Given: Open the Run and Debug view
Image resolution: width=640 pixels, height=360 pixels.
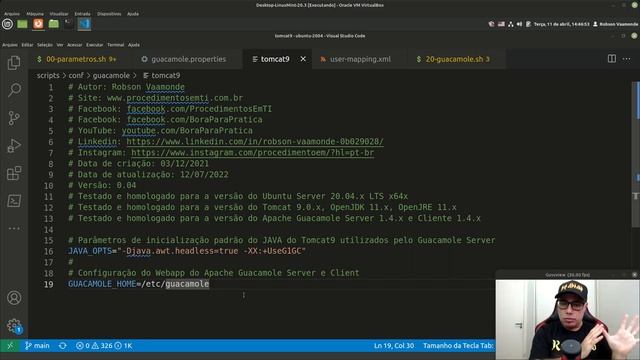Looking at the screenshot, I should click(14, 145).
